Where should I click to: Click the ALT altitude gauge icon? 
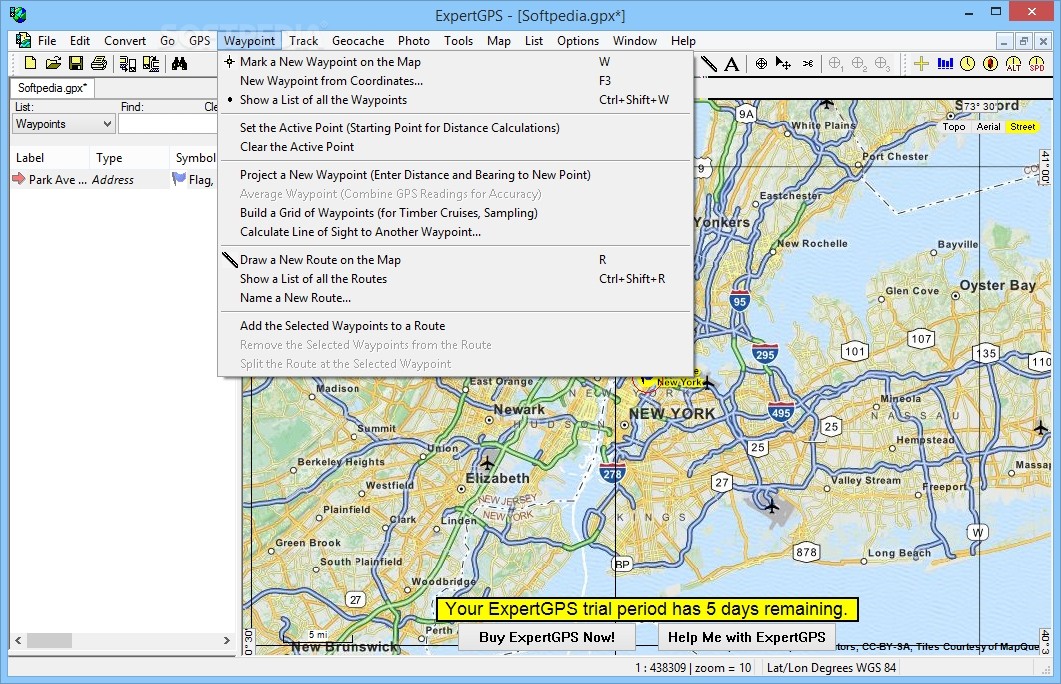pyautogui.click(x=1013, y=64)
